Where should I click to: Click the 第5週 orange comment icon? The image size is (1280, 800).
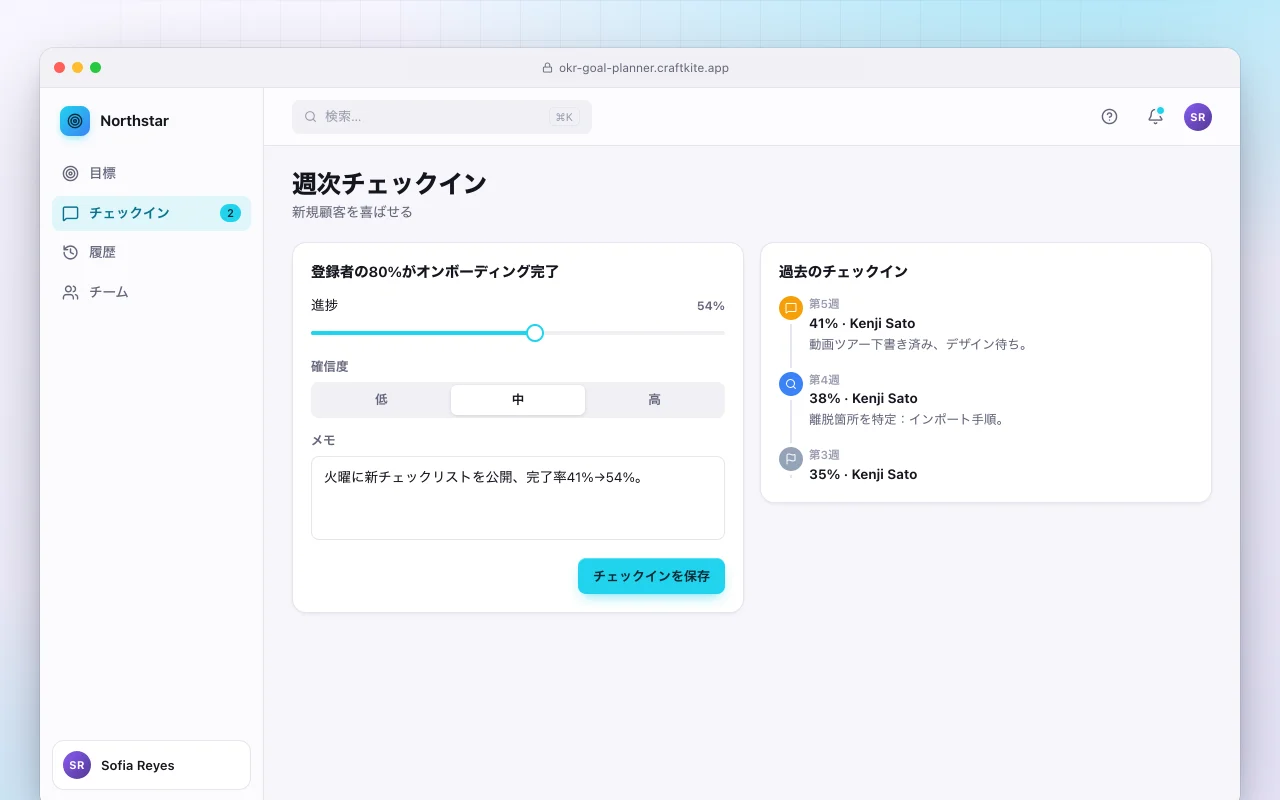[x=791, y=308]
